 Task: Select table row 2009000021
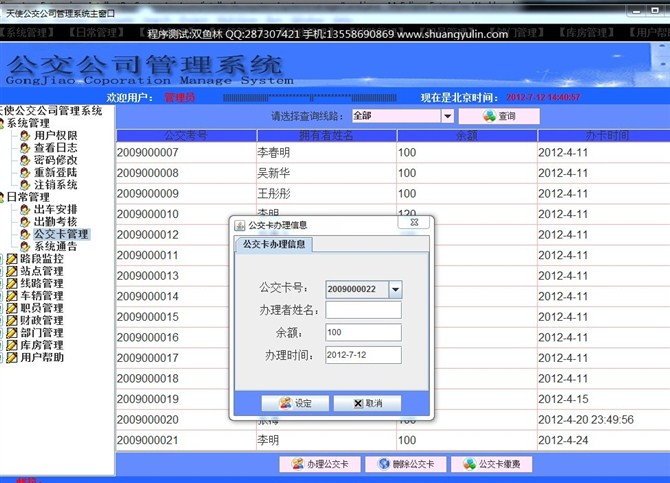point(393,440)
